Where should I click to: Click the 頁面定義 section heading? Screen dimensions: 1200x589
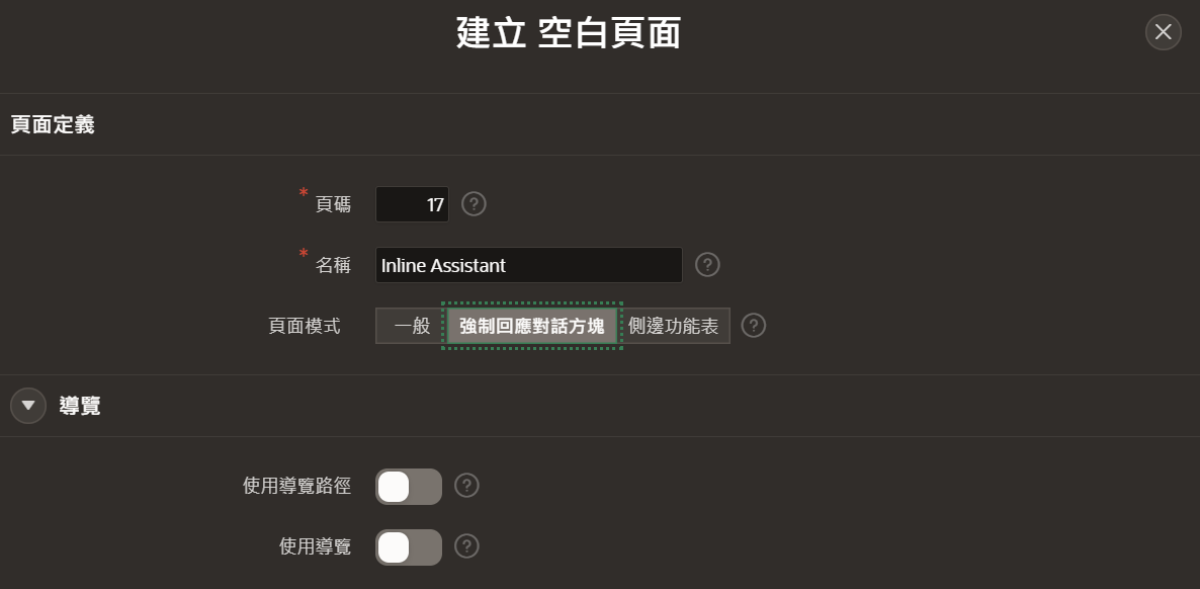pyautogui.click(x=52, y=125)
